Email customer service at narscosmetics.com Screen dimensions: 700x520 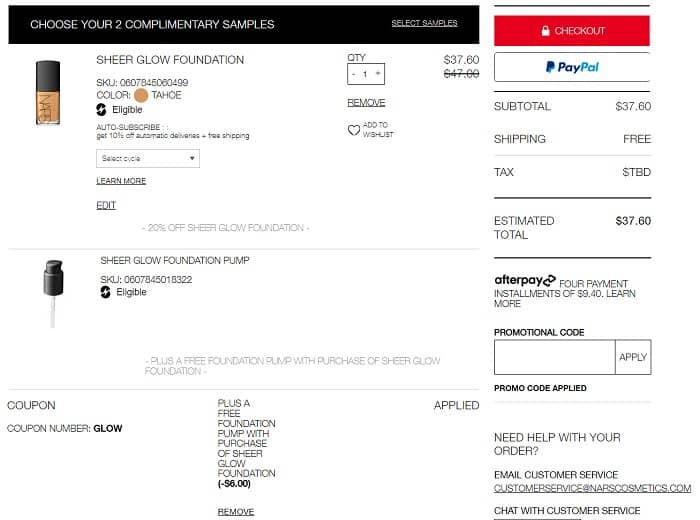[592, 488]
